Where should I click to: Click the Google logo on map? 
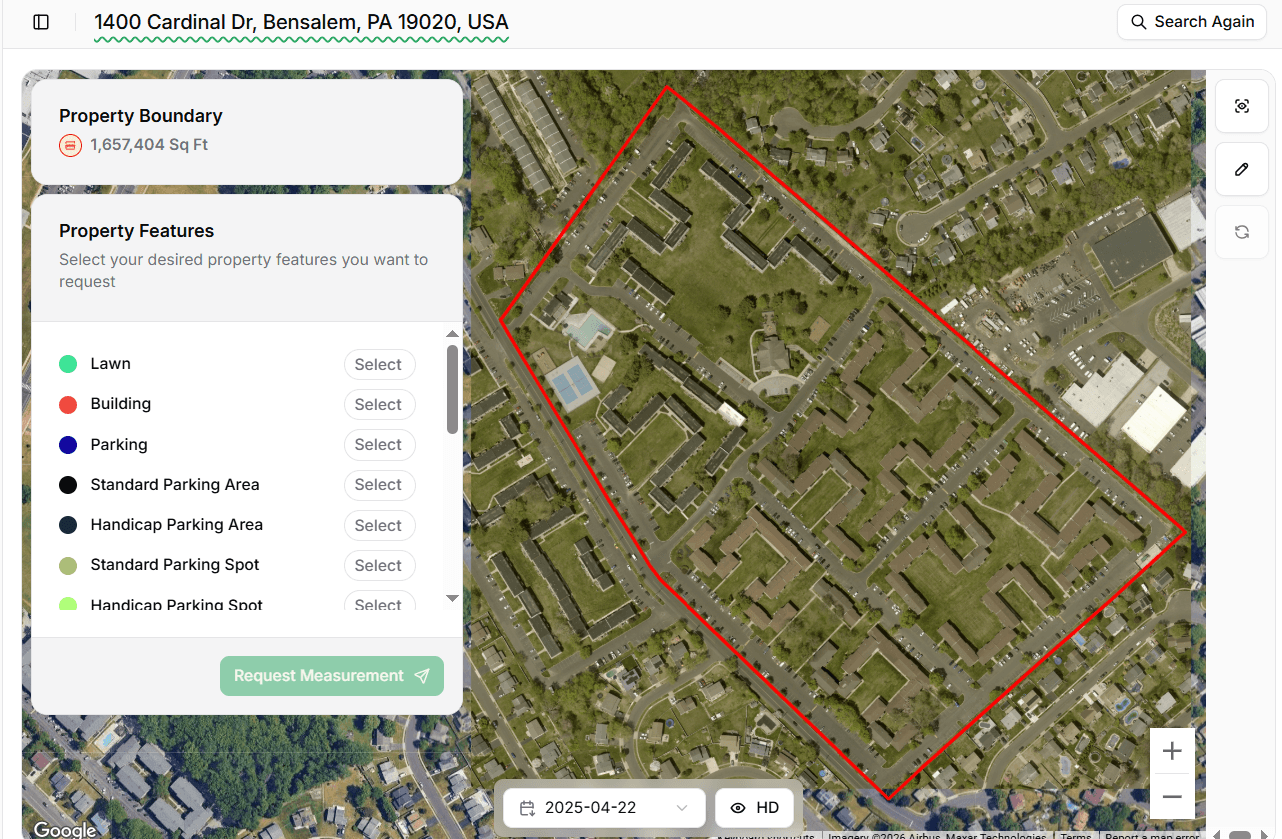[64, 829]
